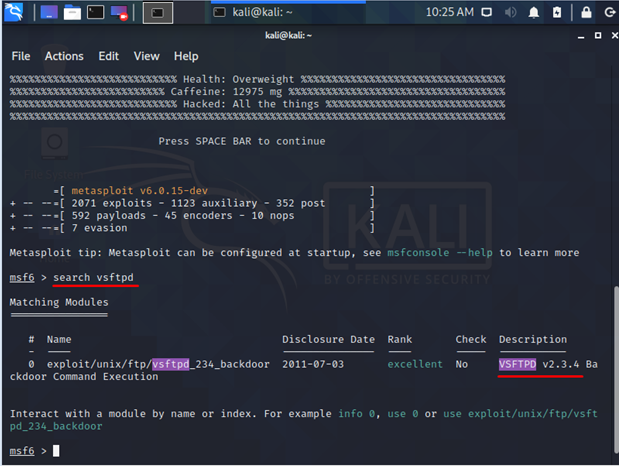Click the 'search vsftpd' command text
The height and width of the screenshot is (466, 621).
pyautogui.click(x=93, y=277)
